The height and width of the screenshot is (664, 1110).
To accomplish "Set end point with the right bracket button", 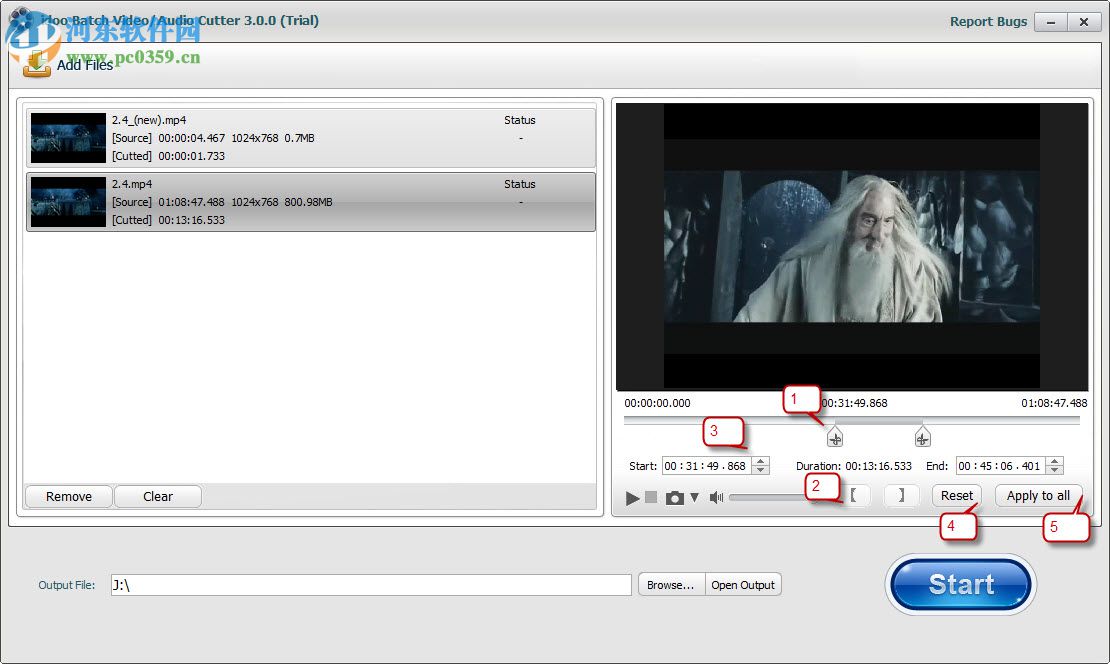I will pyautogui.click(x=901, y=496).
